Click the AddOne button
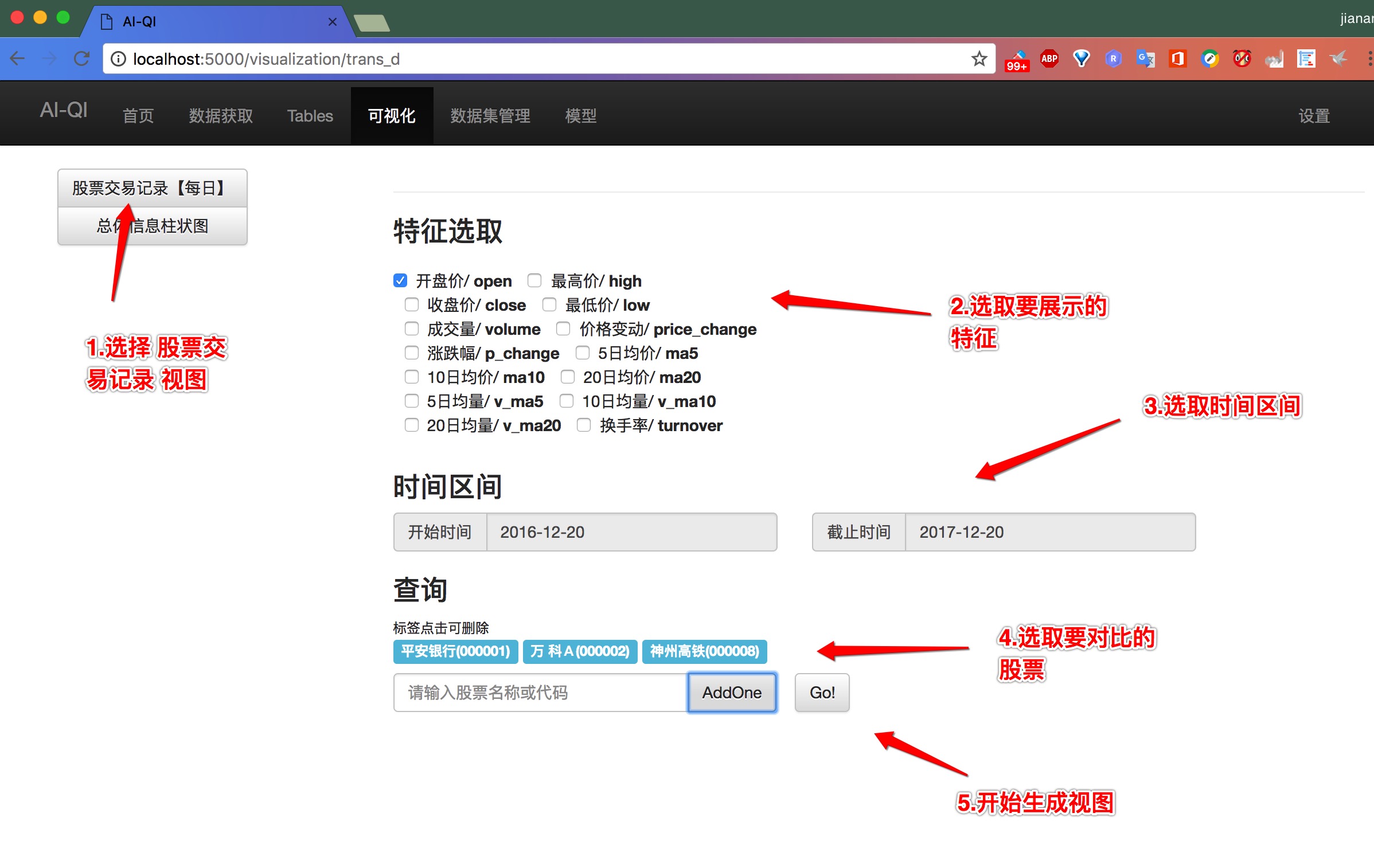The height and width of the screenshot is (868, 1374). (x=732, y=693)
